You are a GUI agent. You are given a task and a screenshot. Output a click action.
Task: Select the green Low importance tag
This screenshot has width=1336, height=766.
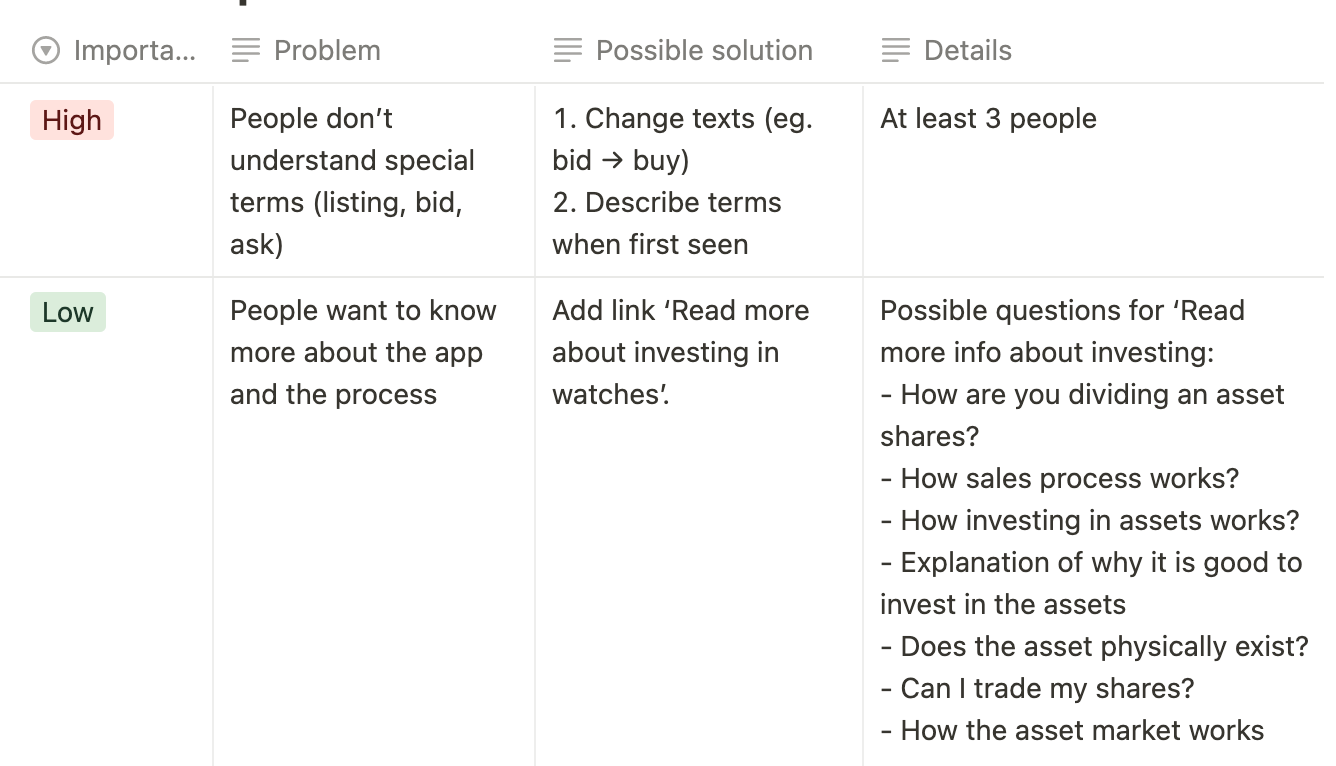[67, 313]
